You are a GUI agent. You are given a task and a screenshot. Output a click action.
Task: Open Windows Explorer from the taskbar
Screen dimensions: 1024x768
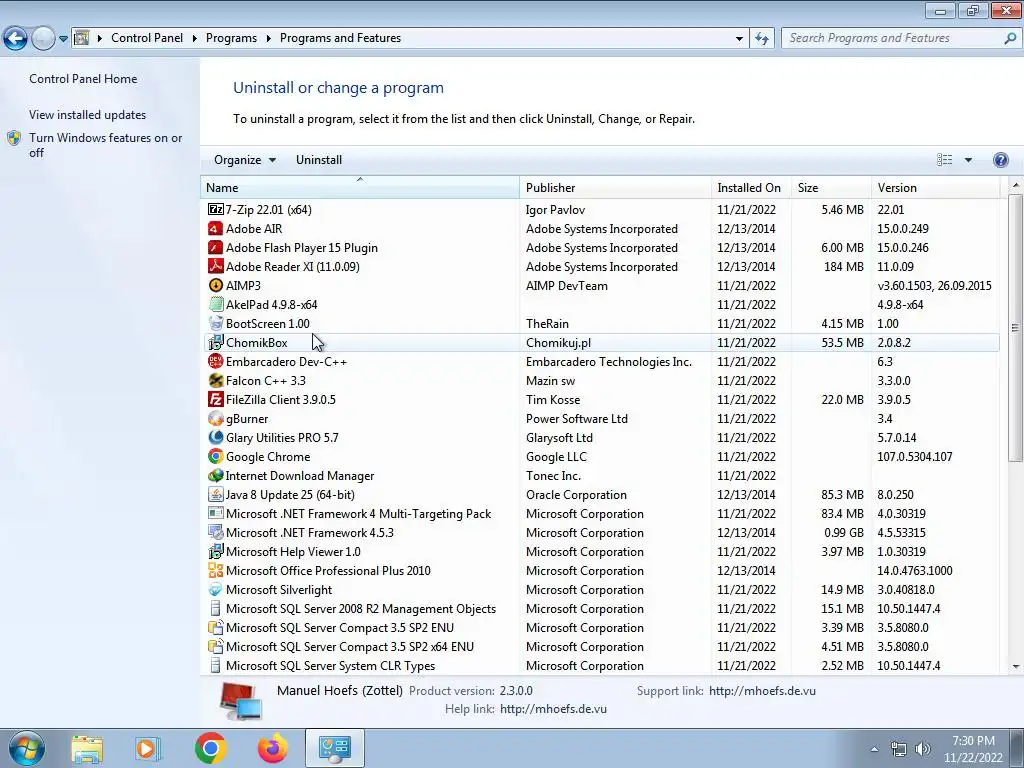pyautogui.click(x=87, y=749)
